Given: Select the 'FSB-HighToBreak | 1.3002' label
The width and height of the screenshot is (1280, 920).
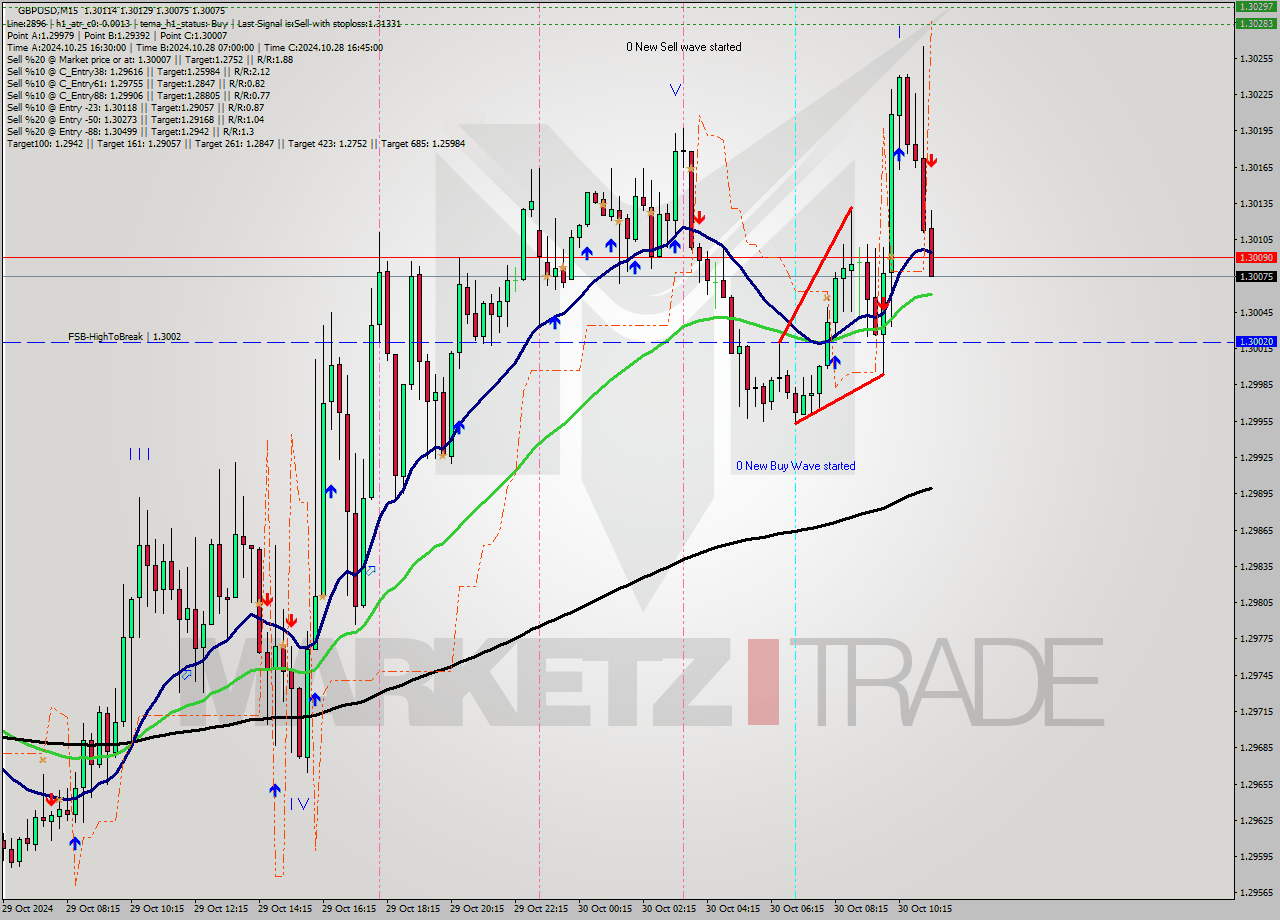Looking at the screenshot, I should pos(125,337).
